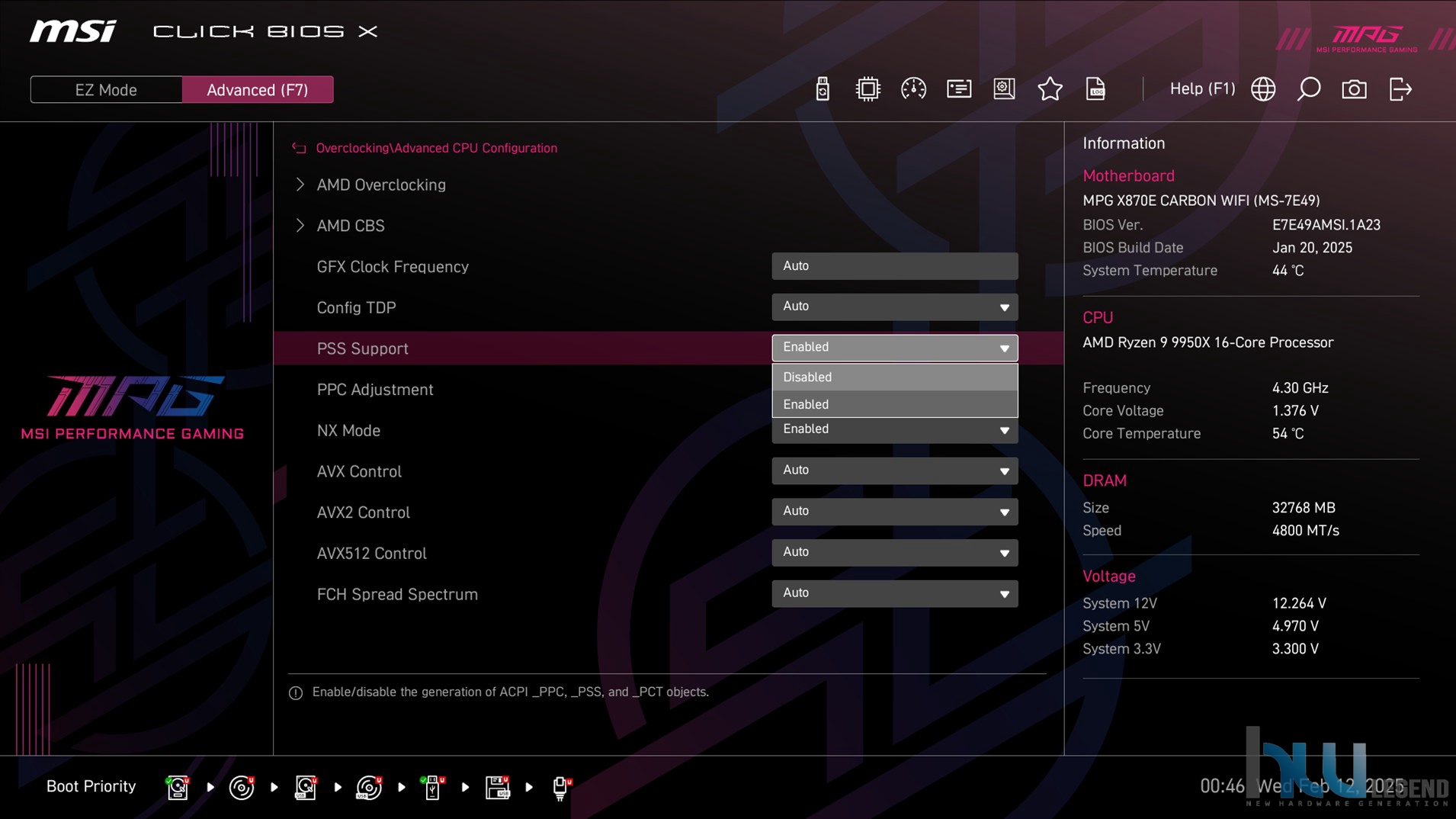Viewport: 1456px width, 819px height.
Task: Click the DRAM speed value 4800 MT/s
Action: click(1305, 531)
